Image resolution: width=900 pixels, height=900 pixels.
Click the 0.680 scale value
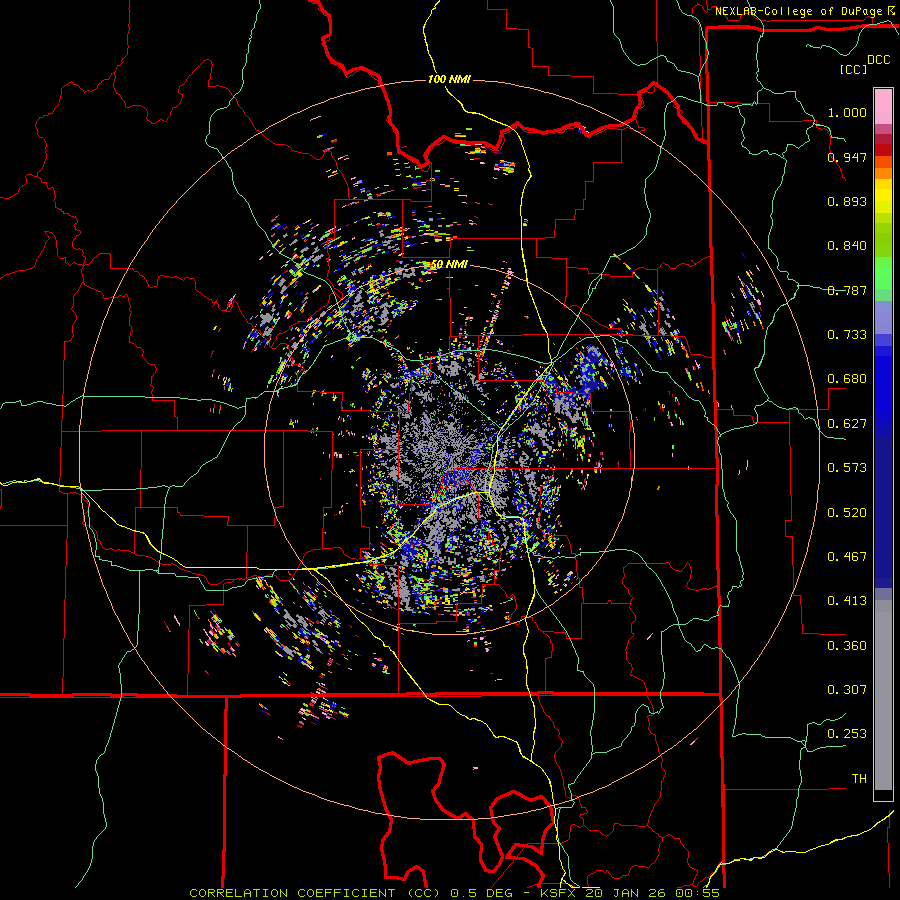pyautogui.click(x=847, y=379)
